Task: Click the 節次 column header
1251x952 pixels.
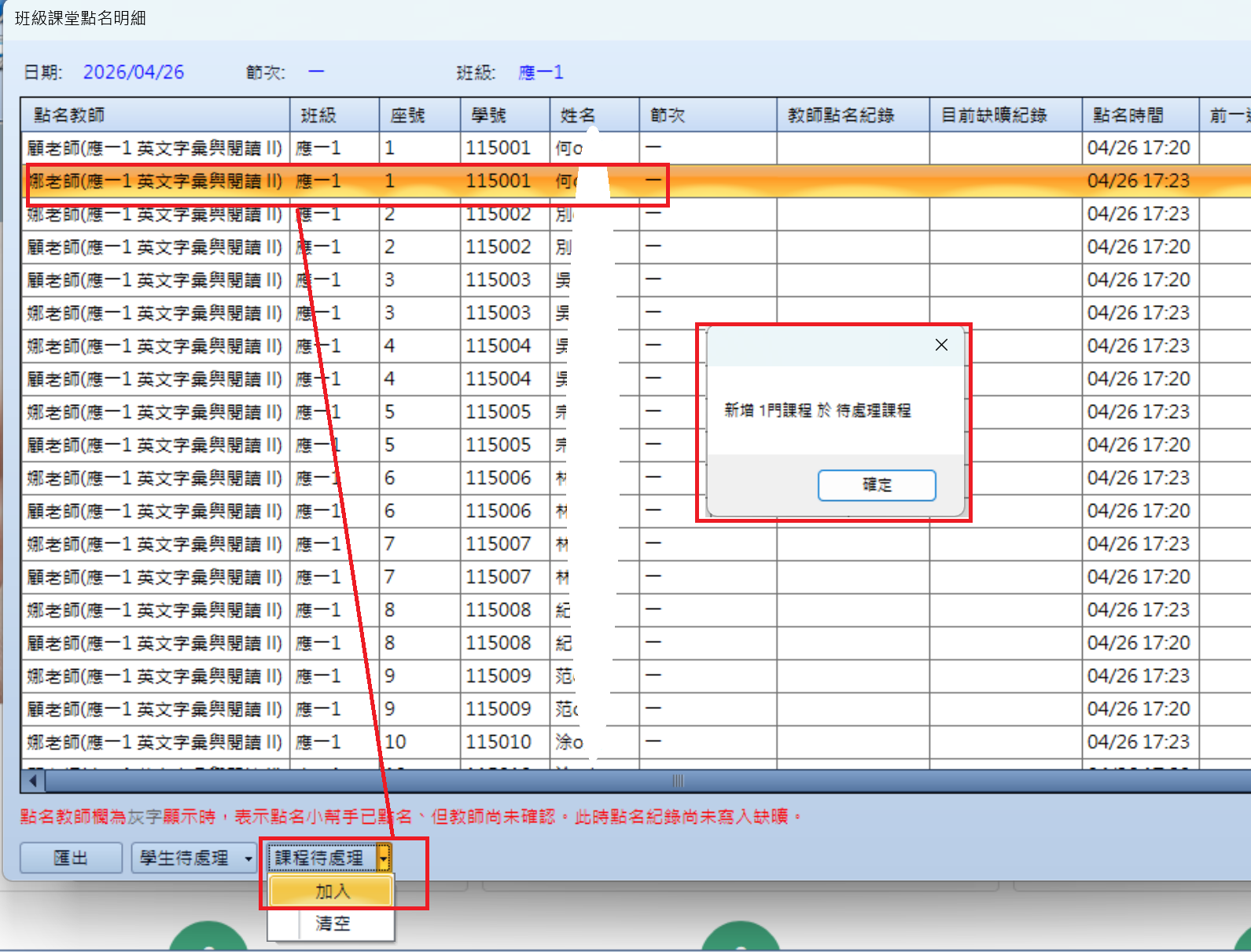Action: [x=708, y=116]
